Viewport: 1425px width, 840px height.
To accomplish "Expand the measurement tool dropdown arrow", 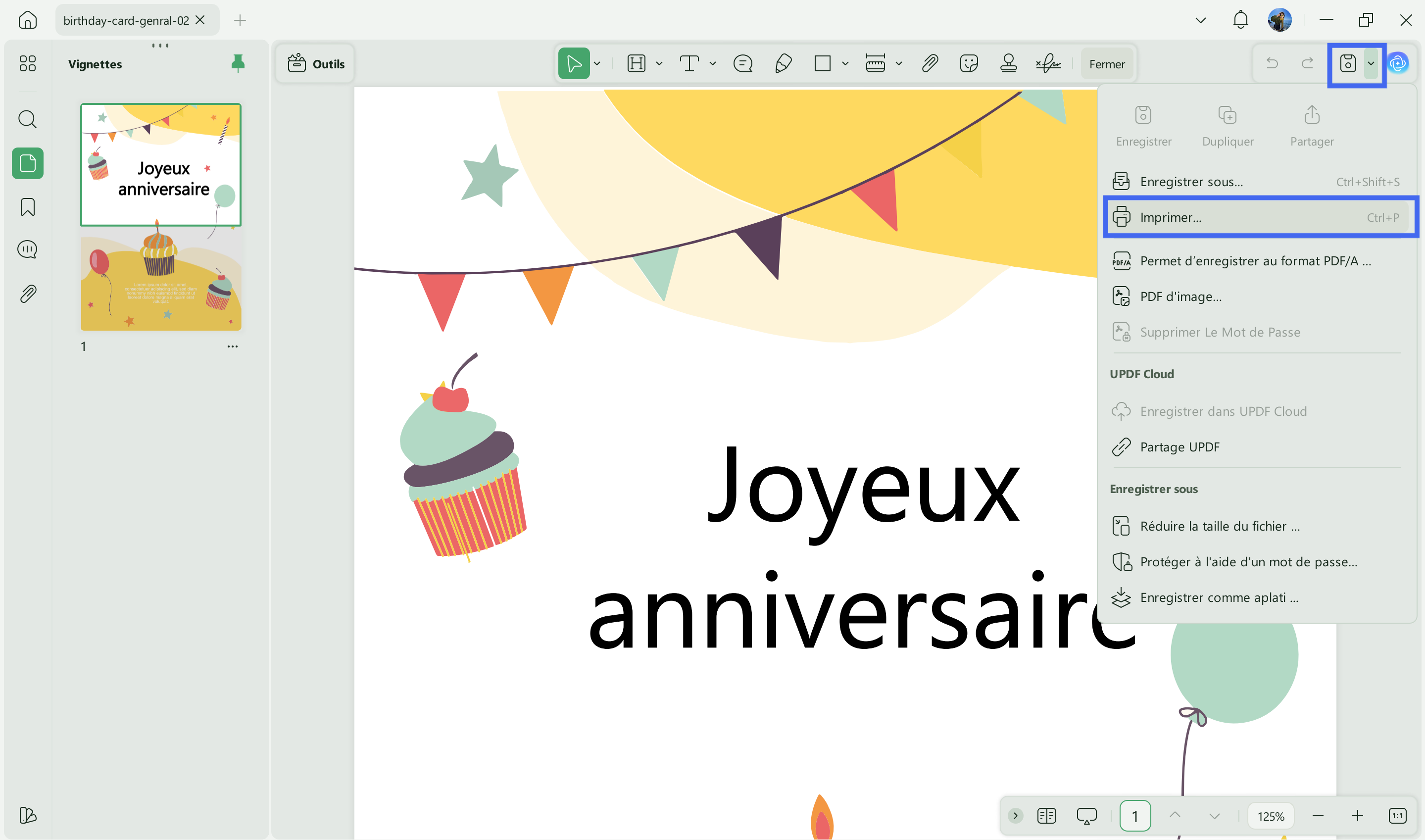I will click(899, 64).
